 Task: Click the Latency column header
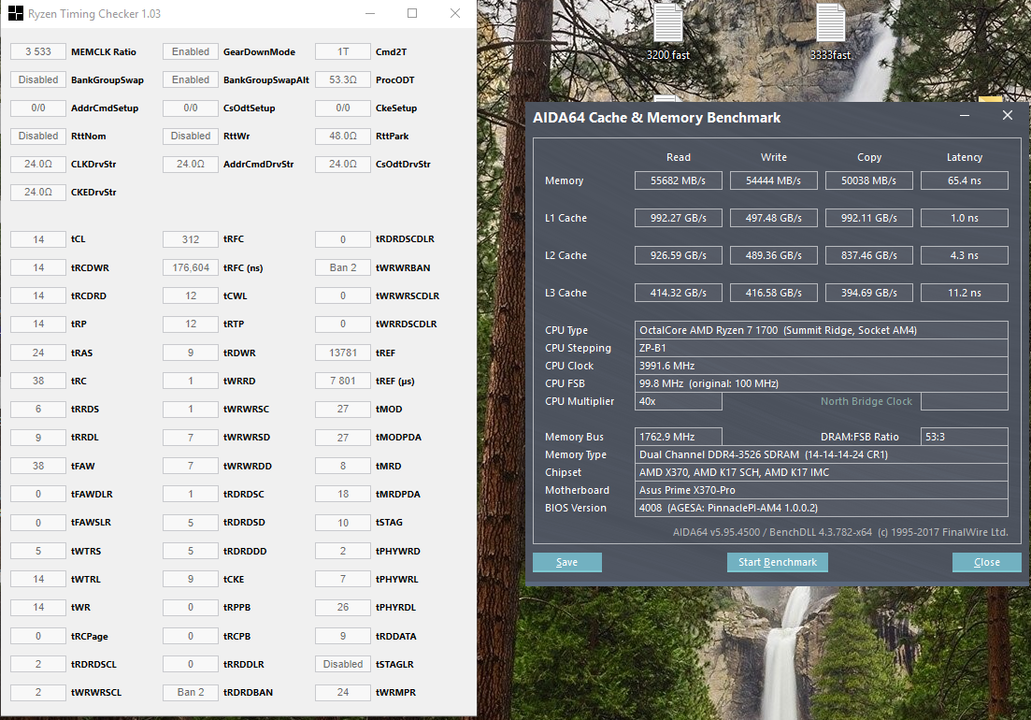click(964, 157)
